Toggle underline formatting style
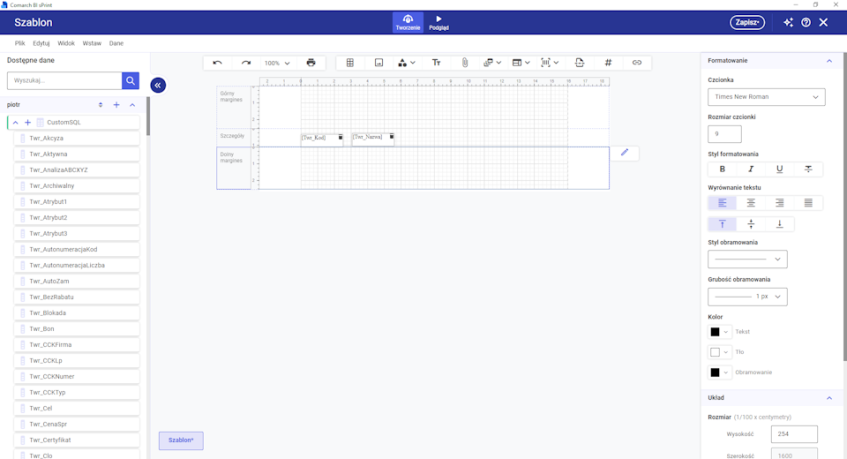This screenshot has height=459, width=847. click(x=780, y=169)
